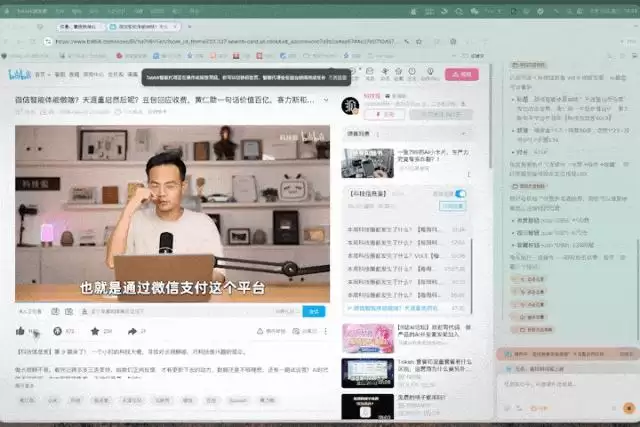The height and width of the screenshot is (427, 640).
Task: Click the uploader's round avatar
Action: tap(350, 105)
